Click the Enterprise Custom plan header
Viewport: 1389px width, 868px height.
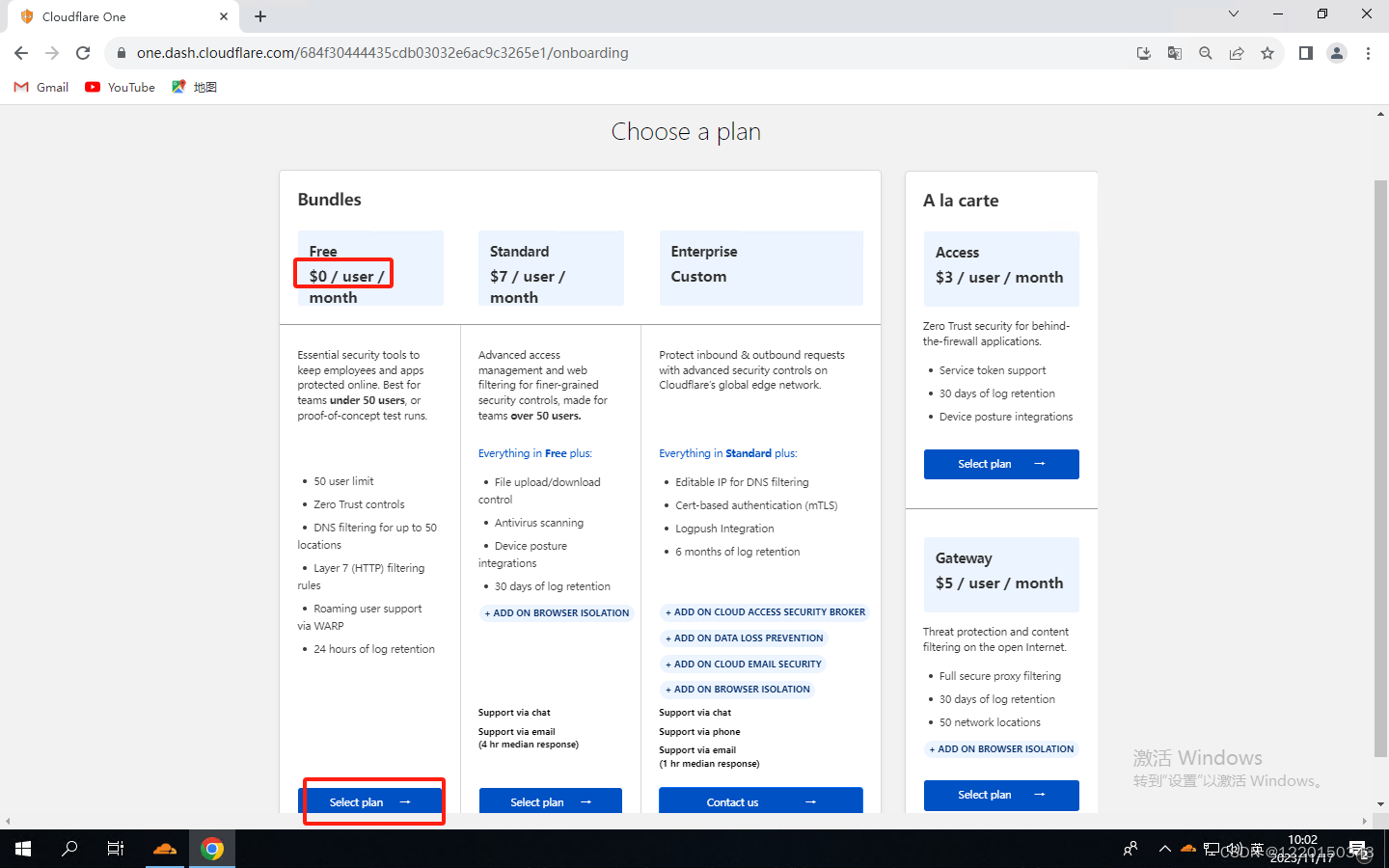click(761, 268)
